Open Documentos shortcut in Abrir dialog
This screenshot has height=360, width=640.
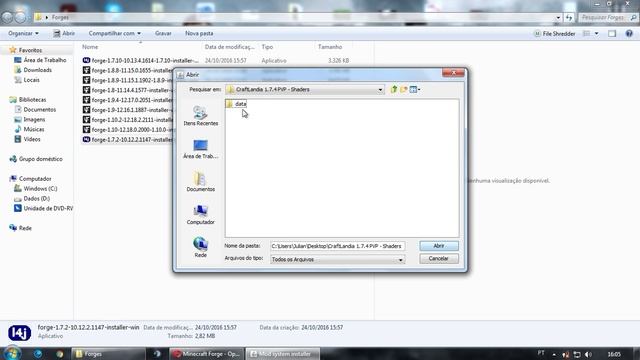point(200,182)
